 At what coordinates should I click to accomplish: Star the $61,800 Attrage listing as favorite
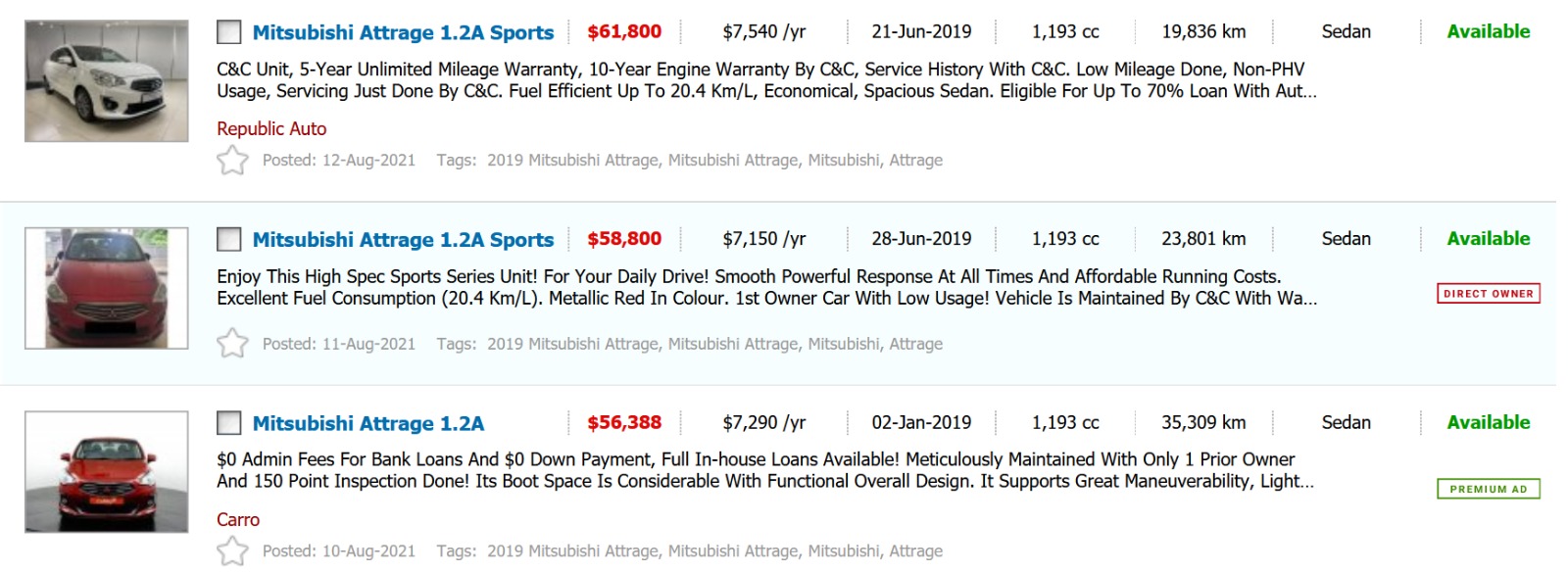(x=232, y=160)
